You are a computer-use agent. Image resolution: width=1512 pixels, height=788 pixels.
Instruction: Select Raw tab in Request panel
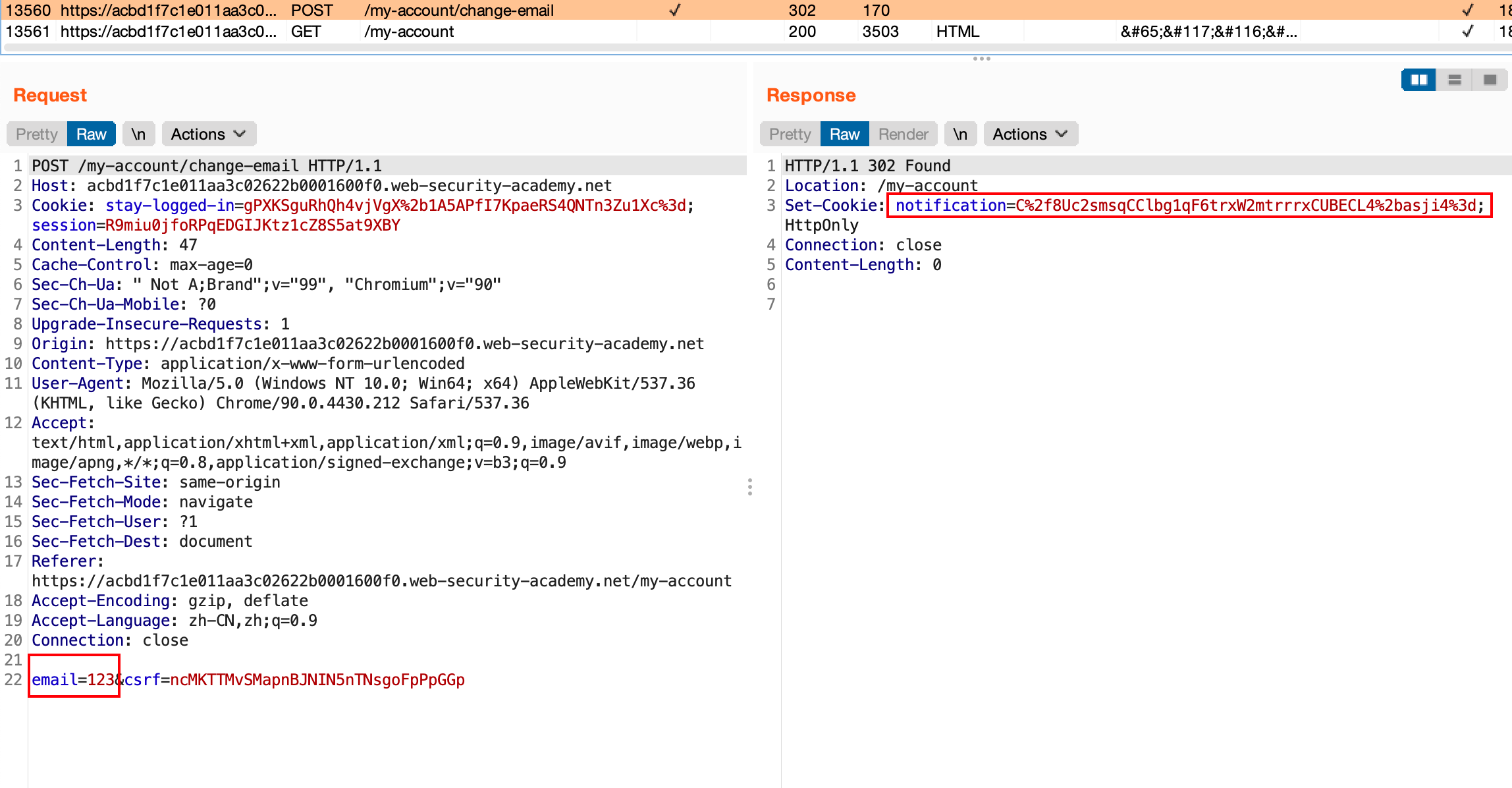(x=91, y=134)
